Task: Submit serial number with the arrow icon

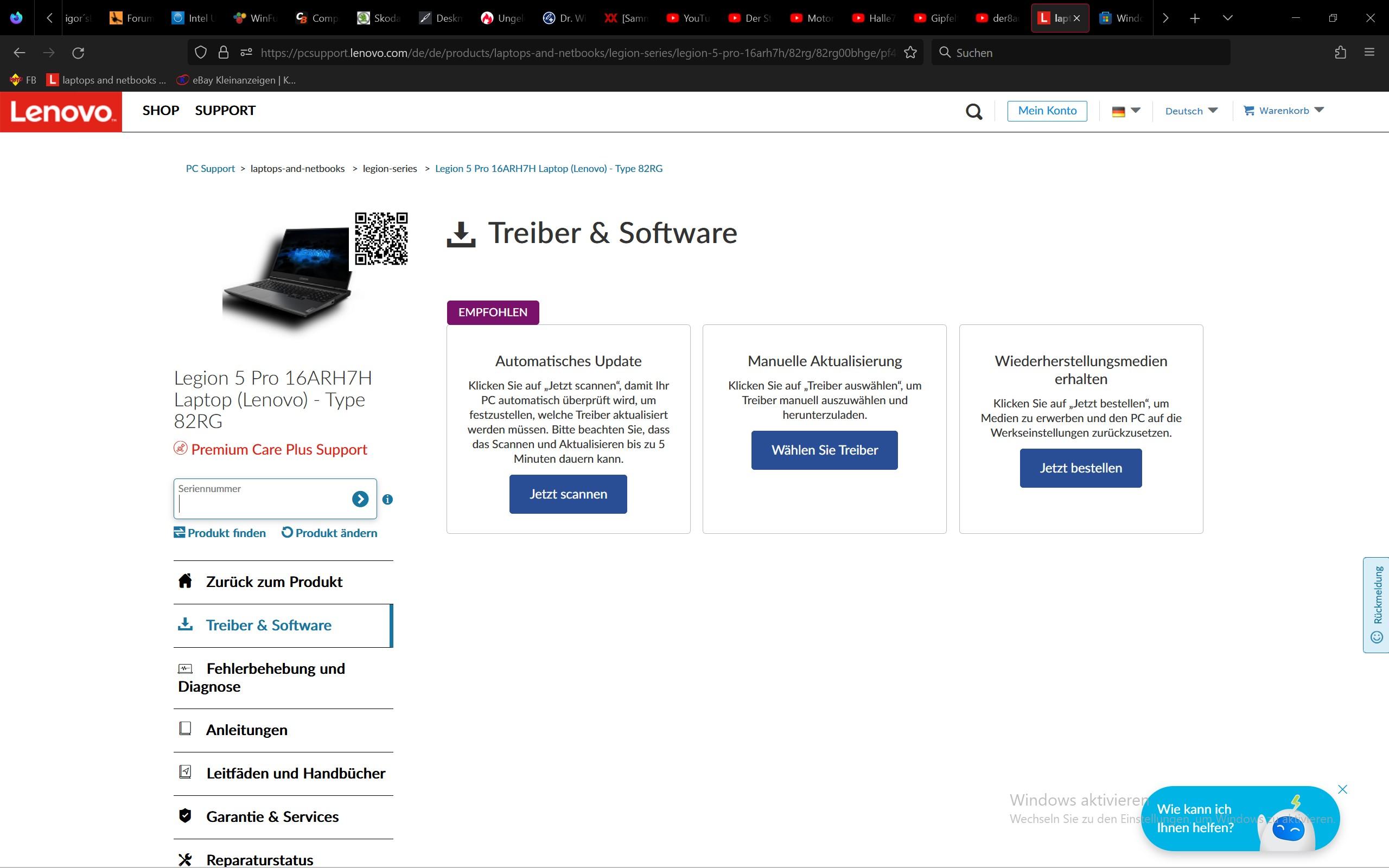Action: pyautogui.click(x=360, y=499)
